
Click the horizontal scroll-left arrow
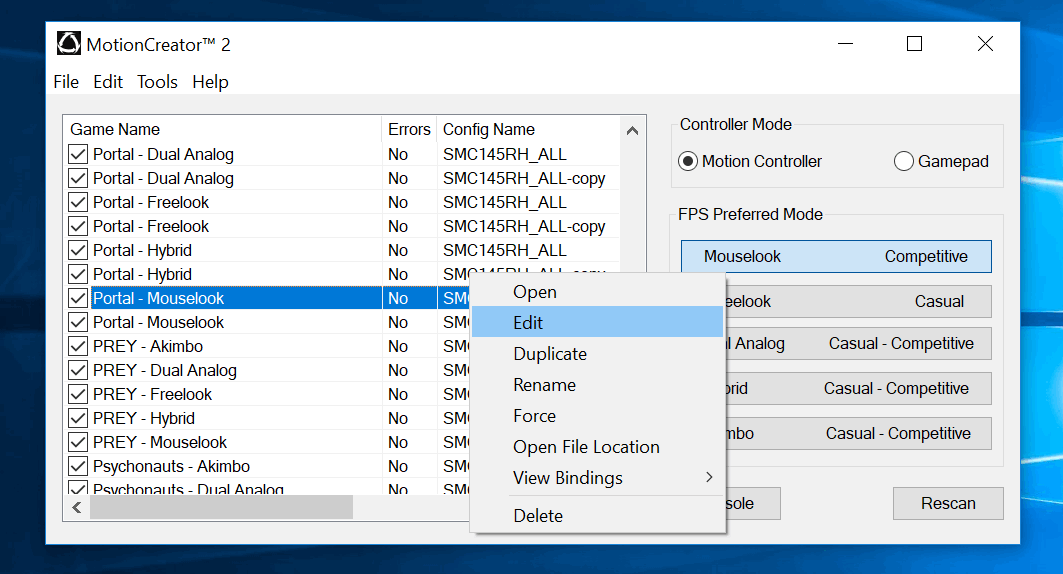pyautogui.click(x=77, y=508)
